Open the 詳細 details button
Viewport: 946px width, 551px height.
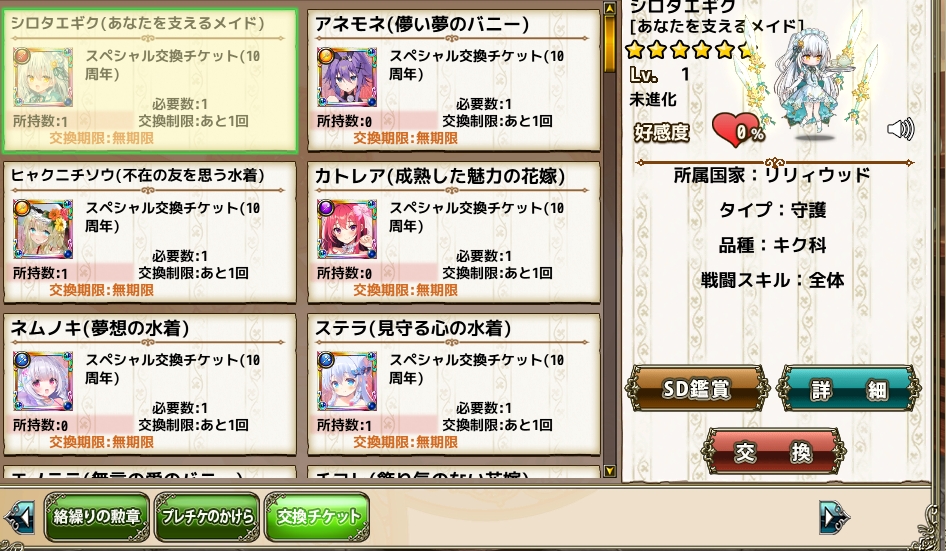click(x=849, y=389)
